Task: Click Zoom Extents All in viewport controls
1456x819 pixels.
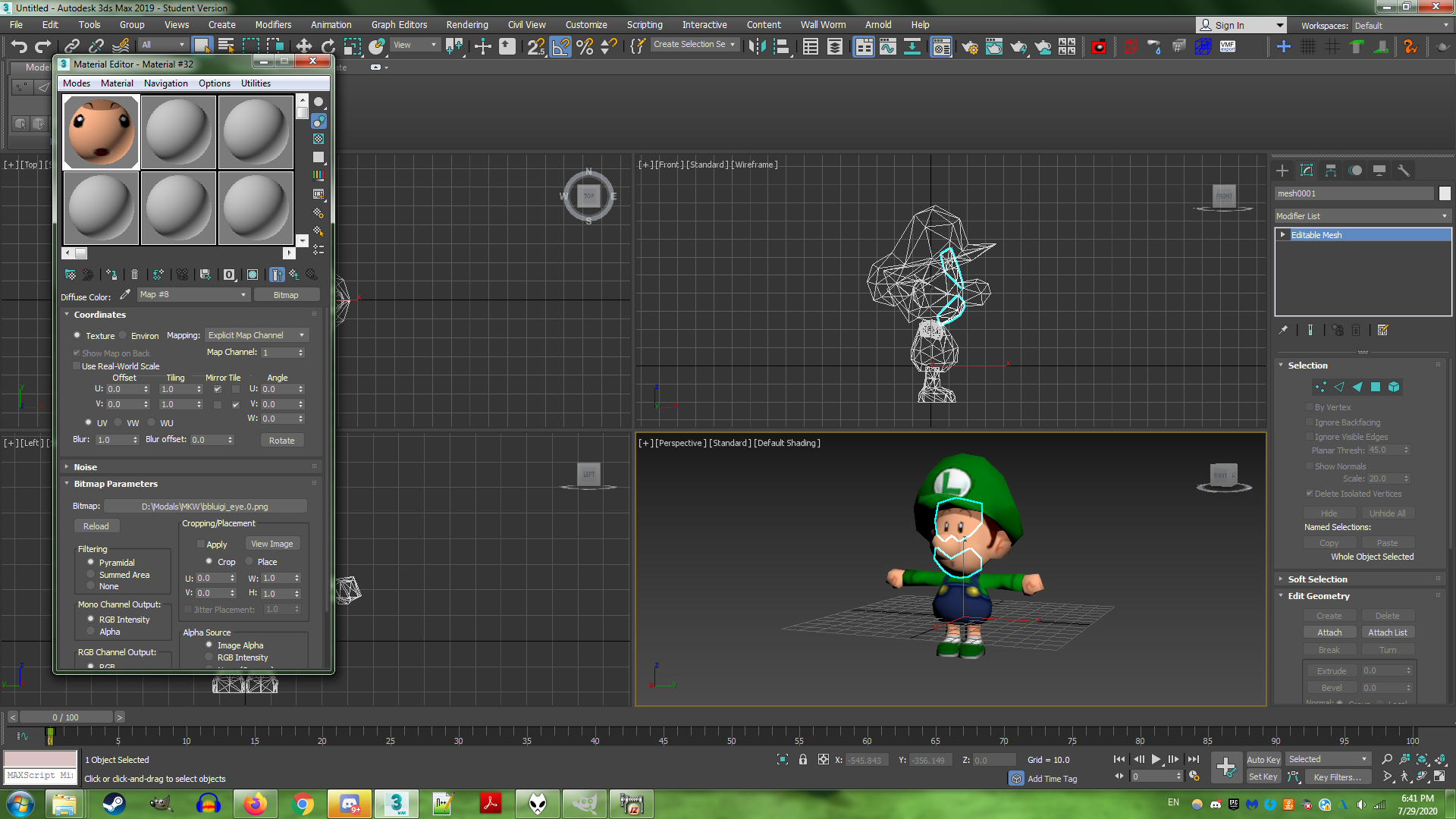Action: tap(1440, 759)
